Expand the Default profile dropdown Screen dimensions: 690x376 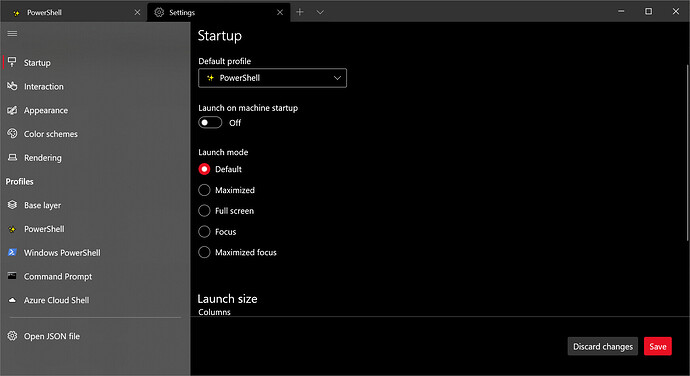(272, 78)
